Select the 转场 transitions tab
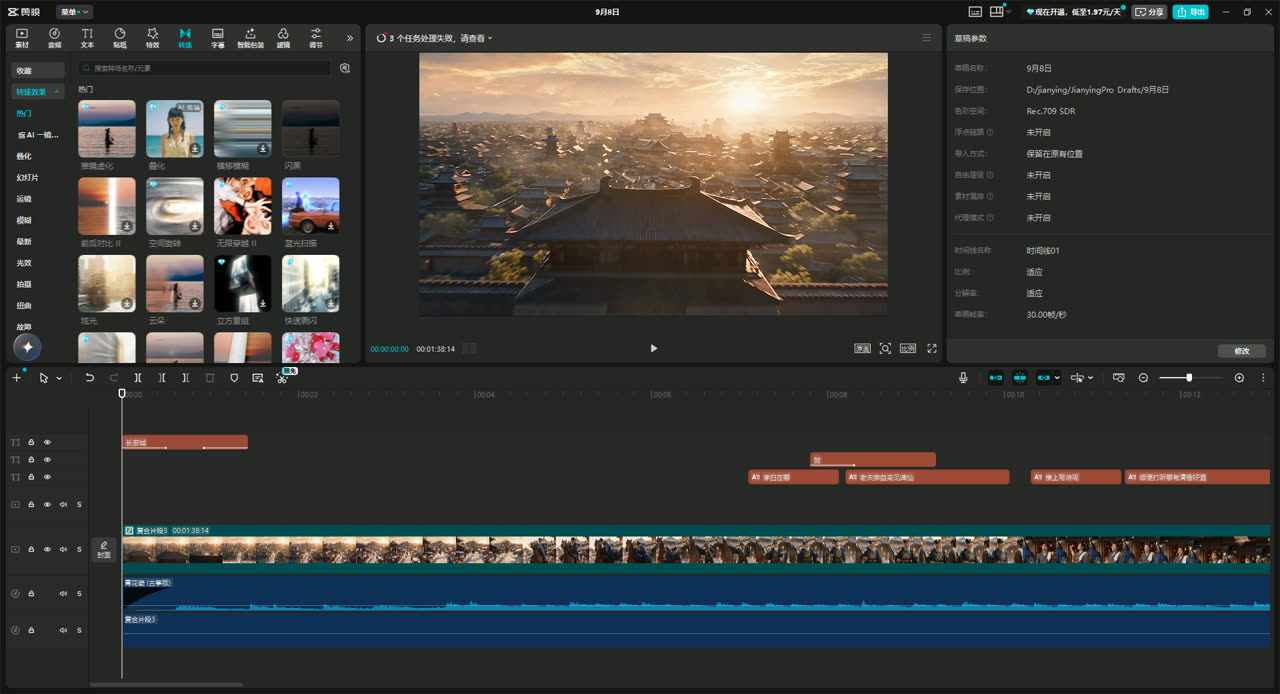The width and height of the screenshot is (1280, 694). 185,38
